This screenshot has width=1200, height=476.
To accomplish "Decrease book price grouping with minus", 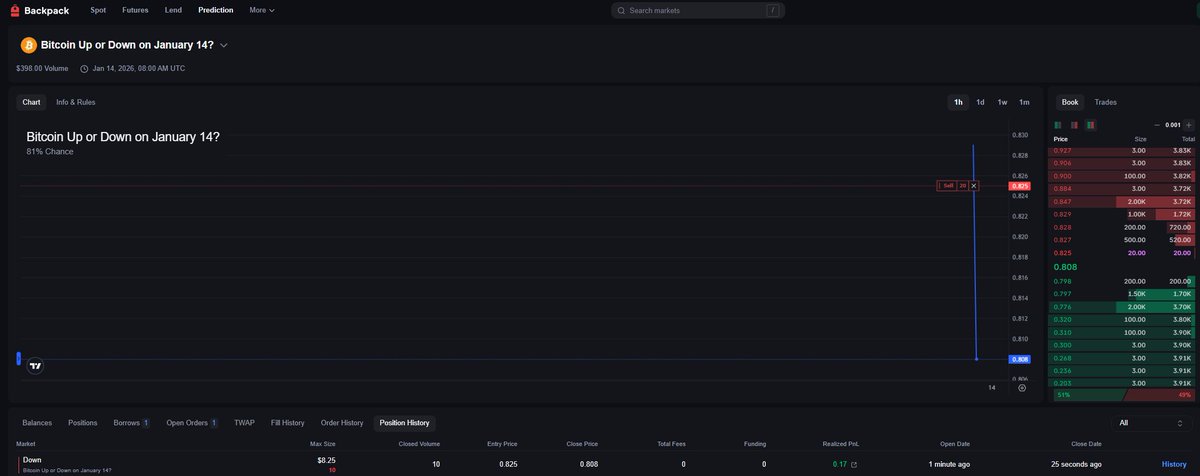I will [x=1157, y=125].
